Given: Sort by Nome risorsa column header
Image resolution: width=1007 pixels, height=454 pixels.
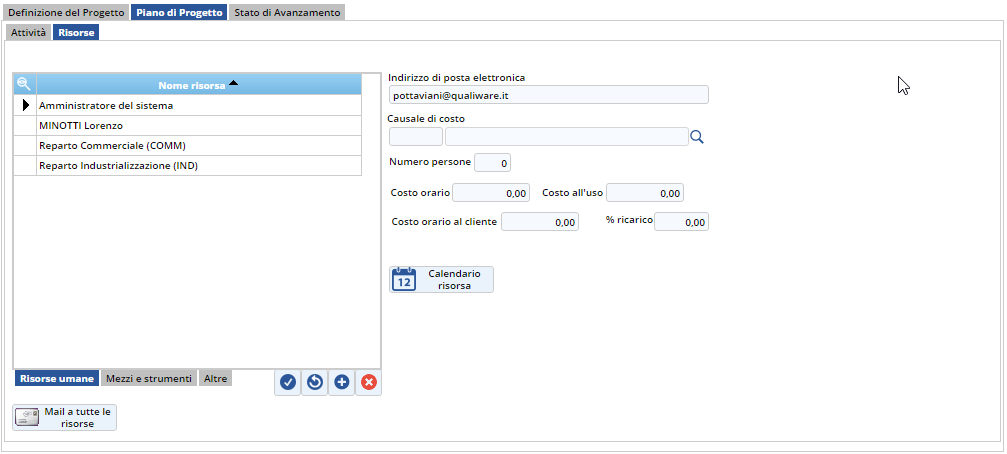Looking at the screenshot, I should pos(198,85).
